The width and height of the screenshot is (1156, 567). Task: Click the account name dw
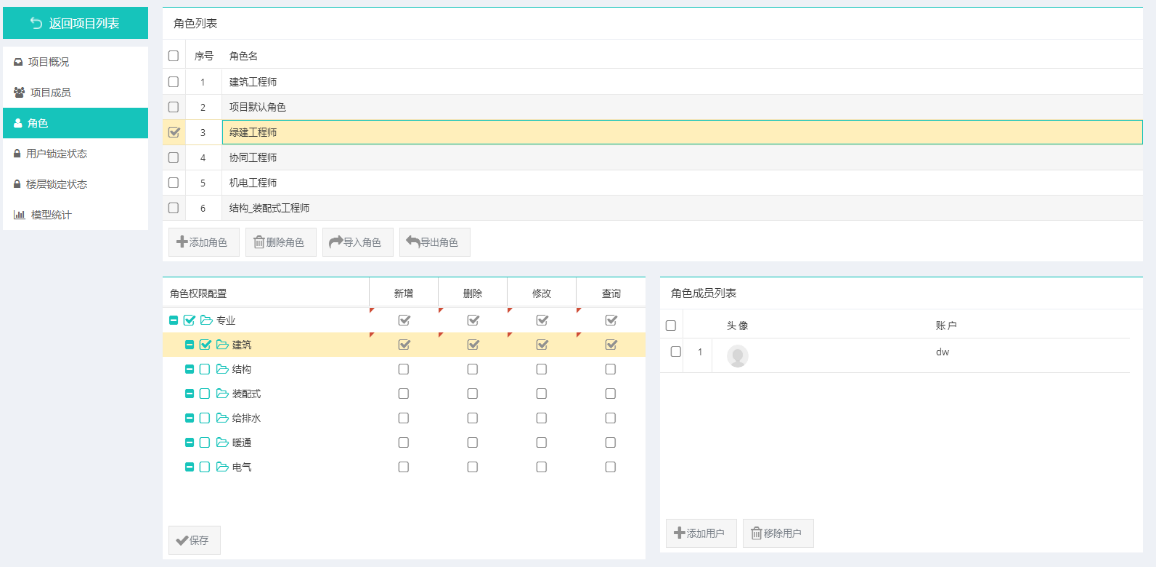tap(942, 352)
